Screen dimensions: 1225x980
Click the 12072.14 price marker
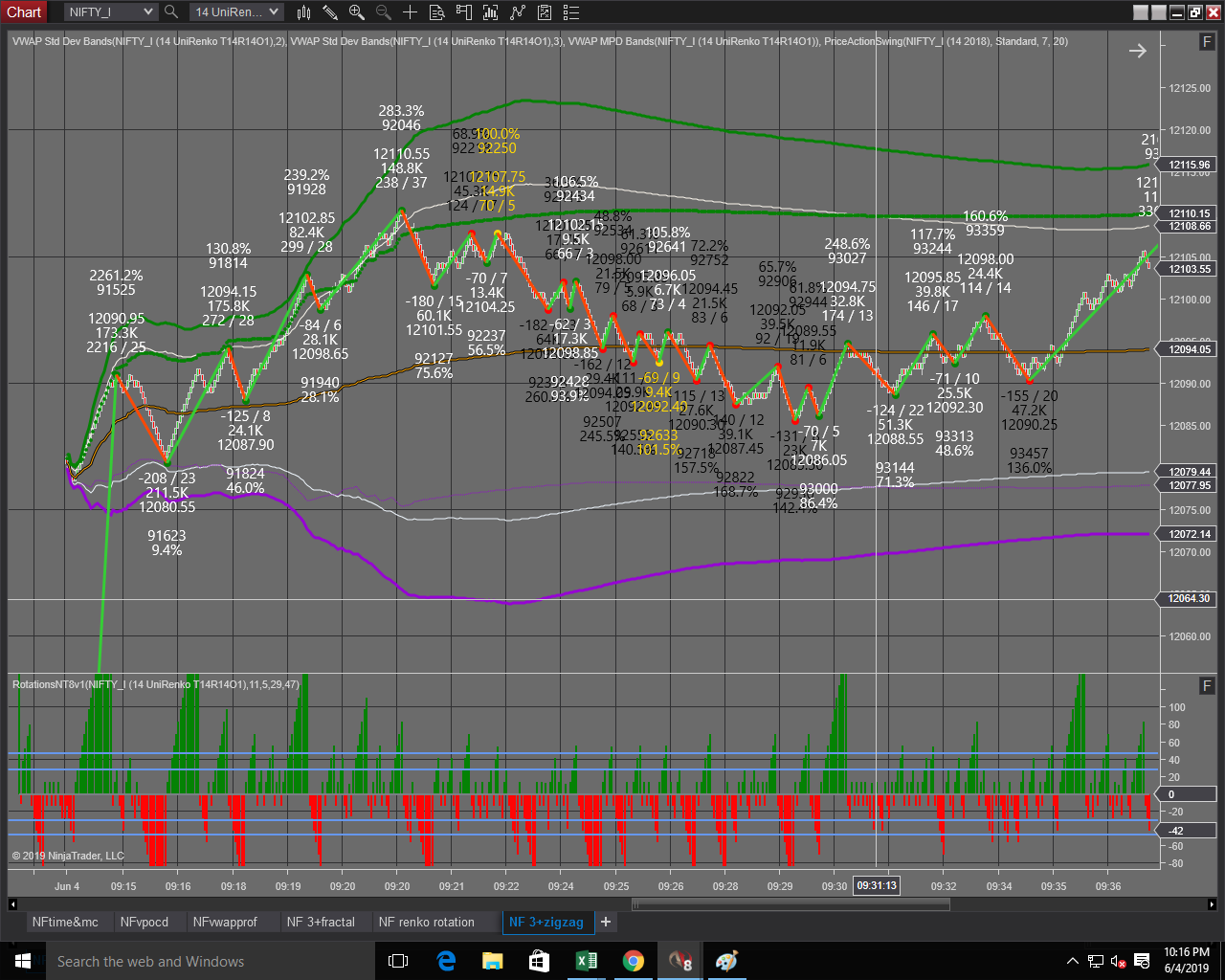(x=1190, y=534)
